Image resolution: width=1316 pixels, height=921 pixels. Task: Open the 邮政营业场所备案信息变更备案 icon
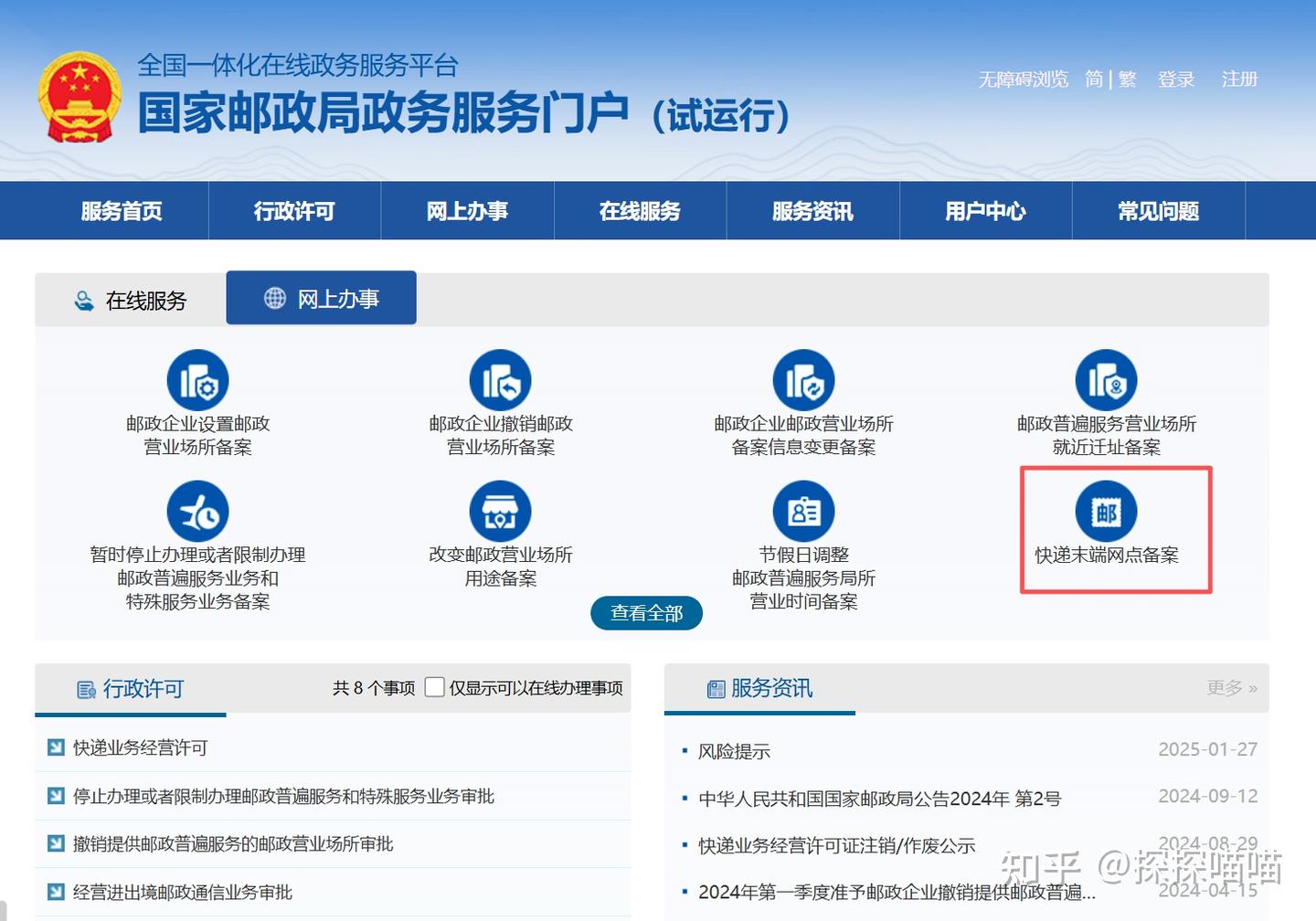[803, 381]
